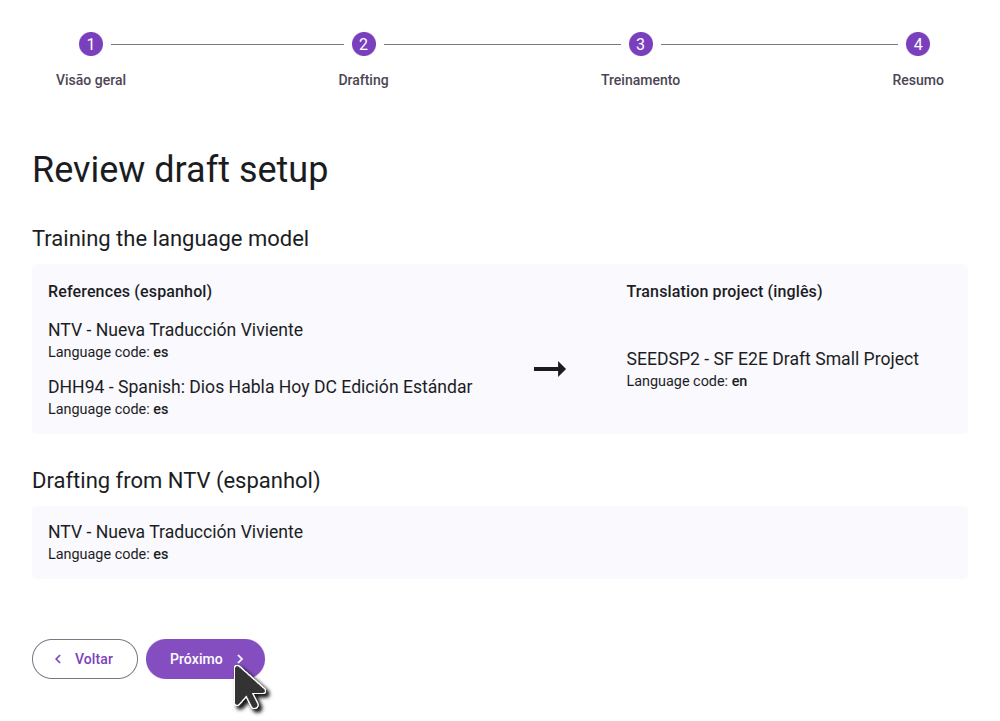
Task: Click the left chevron inside Voltar
Action: coord(58,659)
